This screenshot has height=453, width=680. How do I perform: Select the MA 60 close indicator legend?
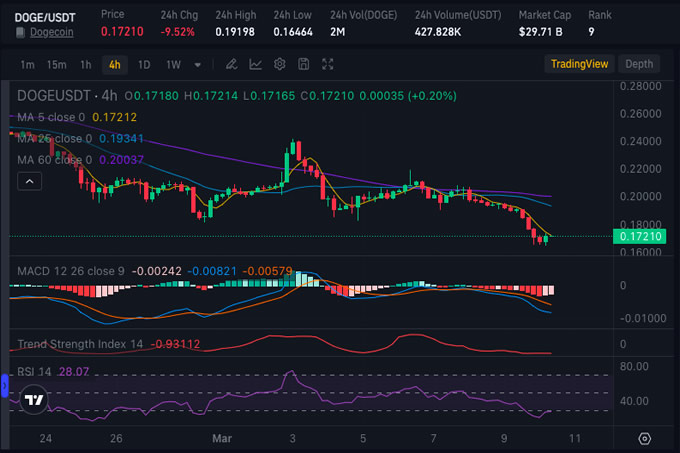[x=55, y=160]
